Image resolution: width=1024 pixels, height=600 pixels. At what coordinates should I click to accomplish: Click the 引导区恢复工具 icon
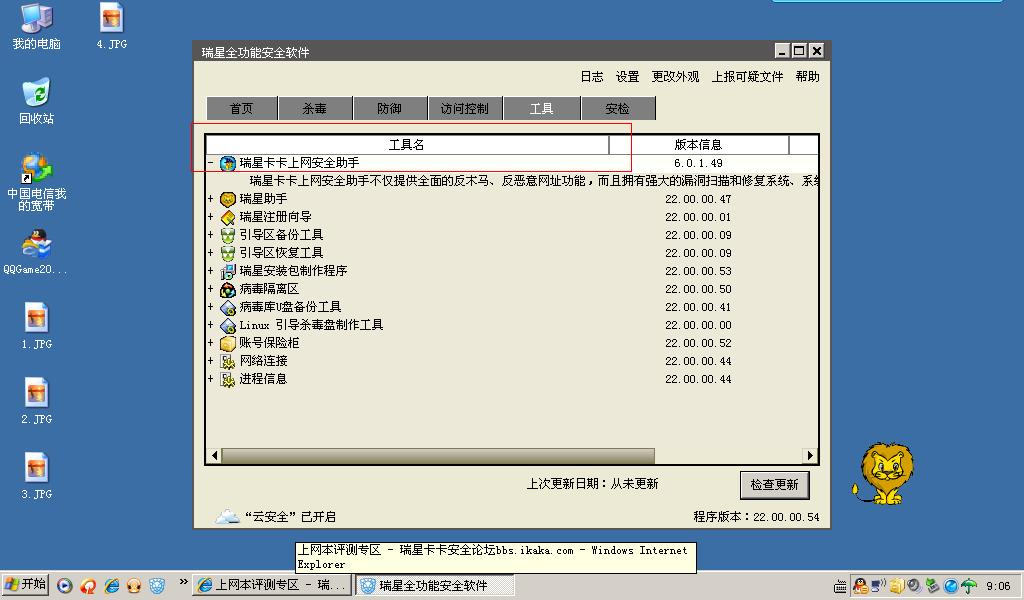tap(227, 253)
